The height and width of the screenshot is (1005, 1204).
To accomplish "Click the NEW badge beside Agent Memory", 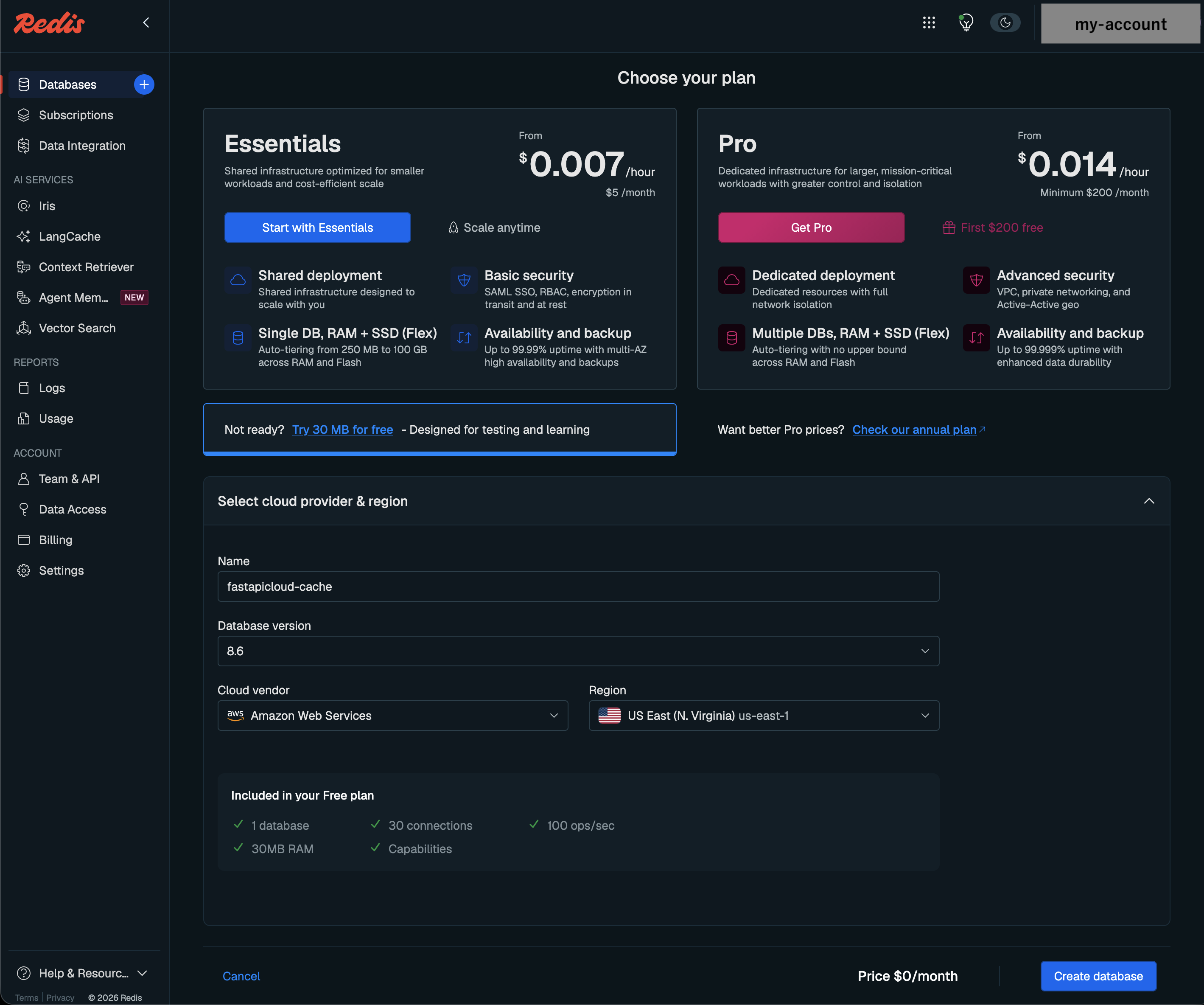I will (x=134, y=297).
